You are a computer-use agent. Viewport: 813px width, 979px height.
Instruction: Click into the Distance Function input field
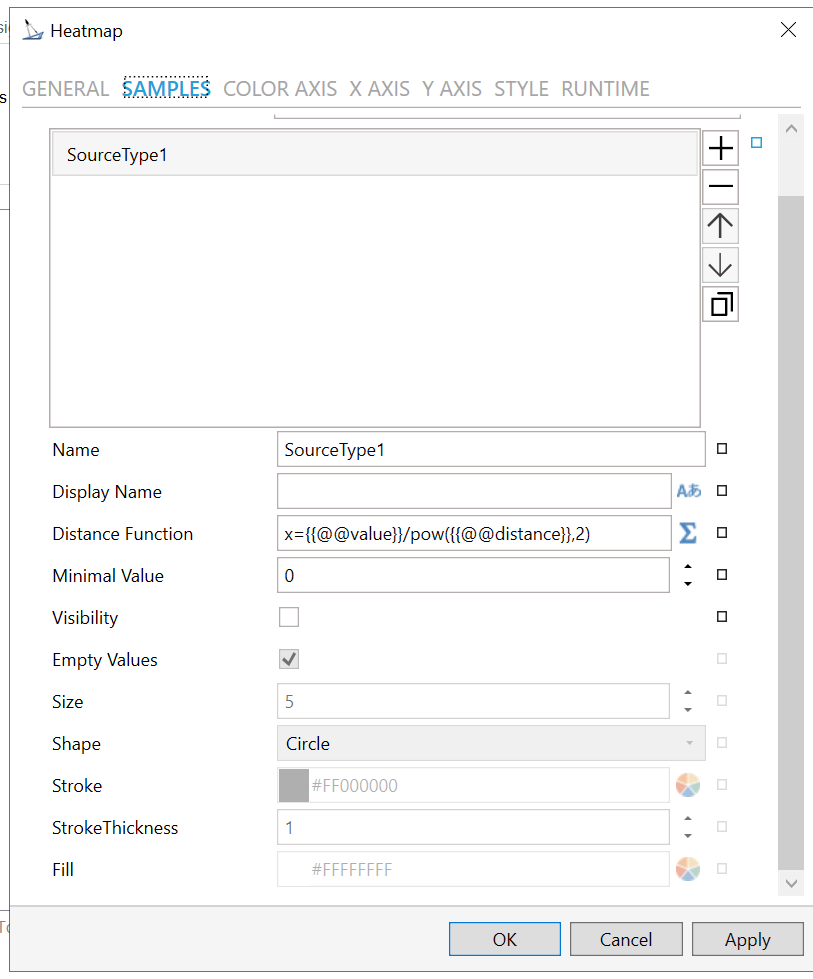coord(473,533)
